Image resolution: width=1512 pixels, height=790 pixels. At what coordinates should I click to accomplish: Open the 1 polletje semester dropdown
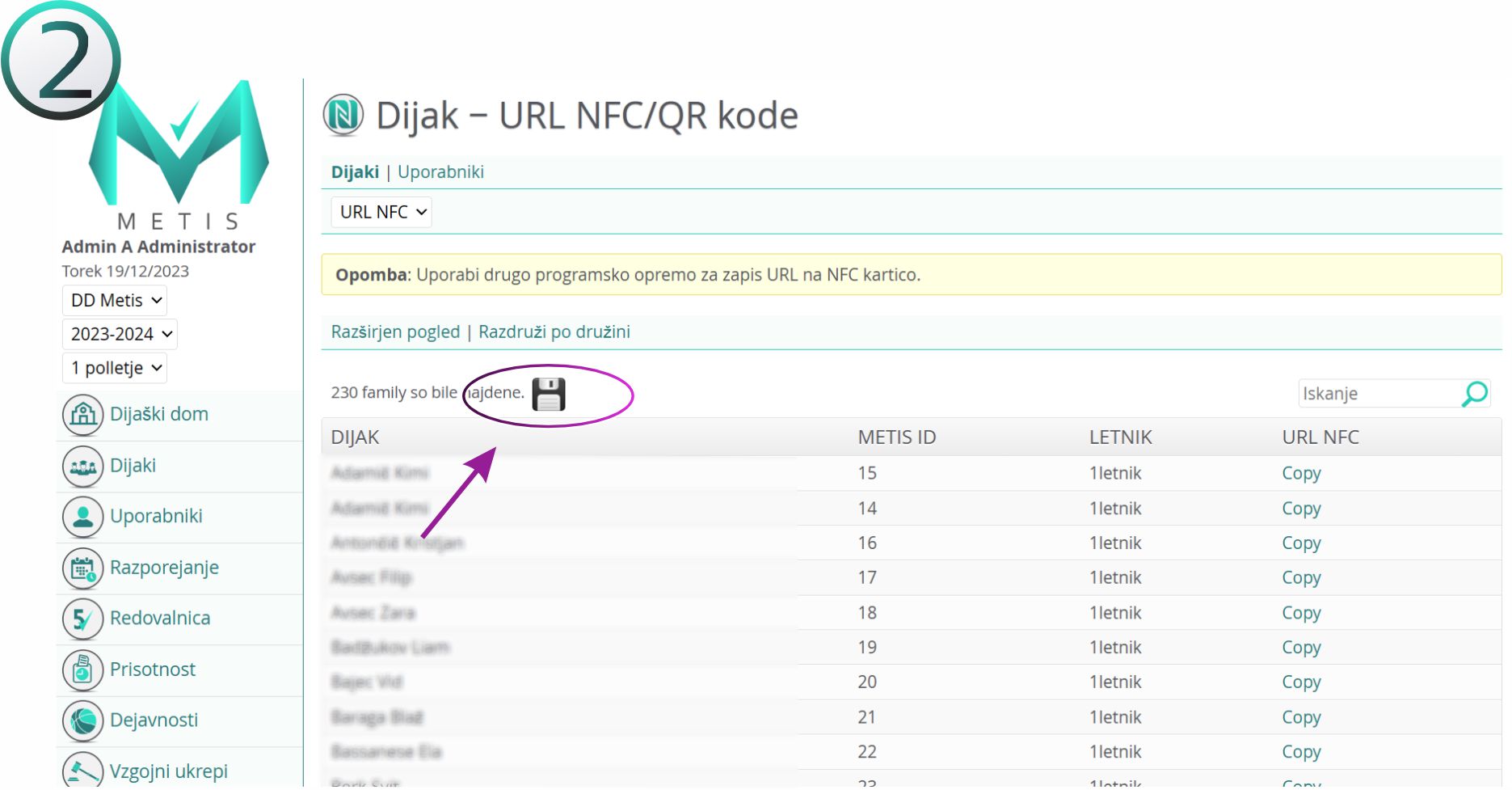(x=115, y=369)
